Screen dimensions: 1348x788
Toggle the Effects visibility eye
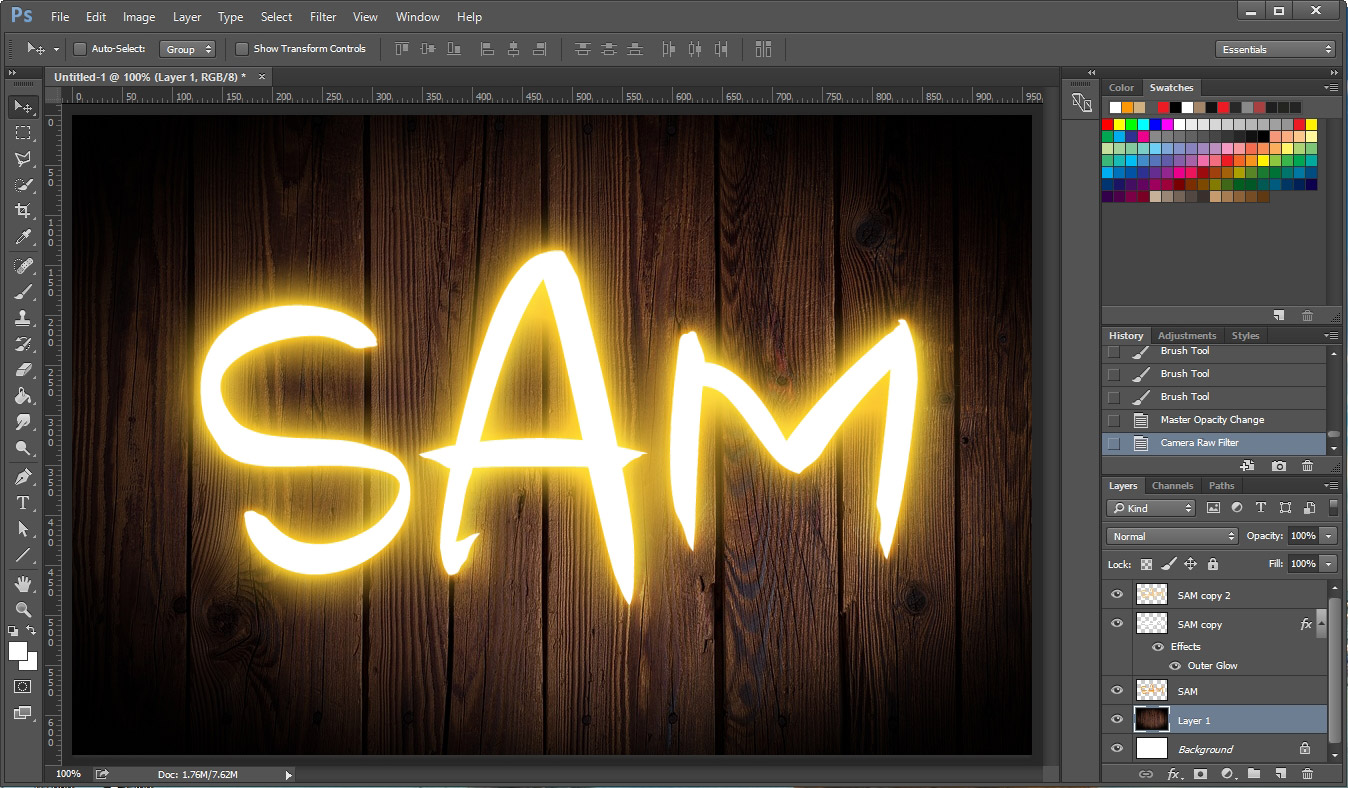coord(1158,647)
